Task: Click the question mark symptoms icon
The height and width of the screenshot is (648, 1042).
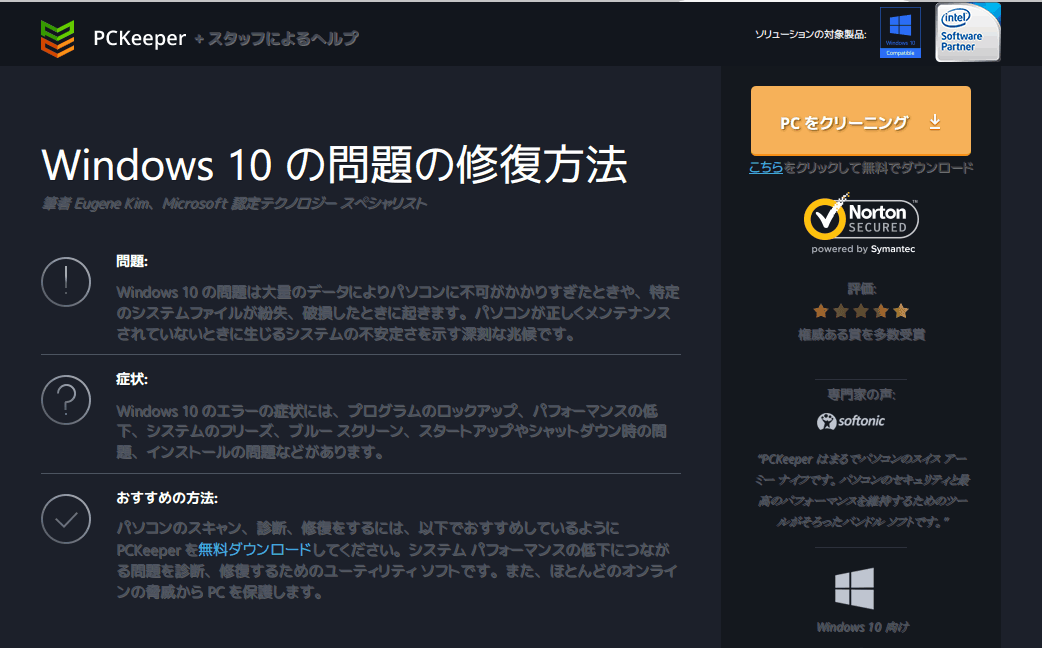Action: (x=66, y=400)
